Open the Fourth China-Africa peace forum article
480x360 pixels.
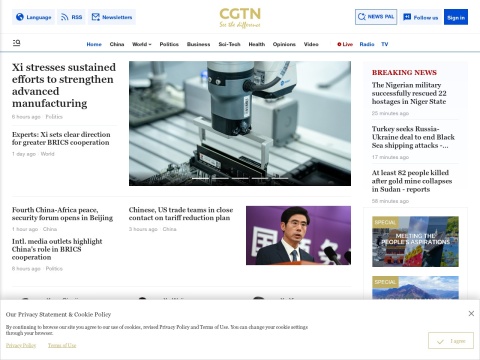pyautogui.click(x=62, y=214)
